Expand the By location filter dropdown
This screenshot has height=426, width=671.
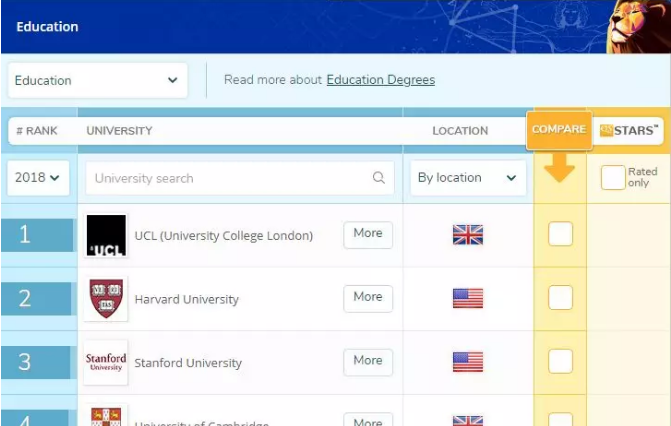[x=468, y=178]
